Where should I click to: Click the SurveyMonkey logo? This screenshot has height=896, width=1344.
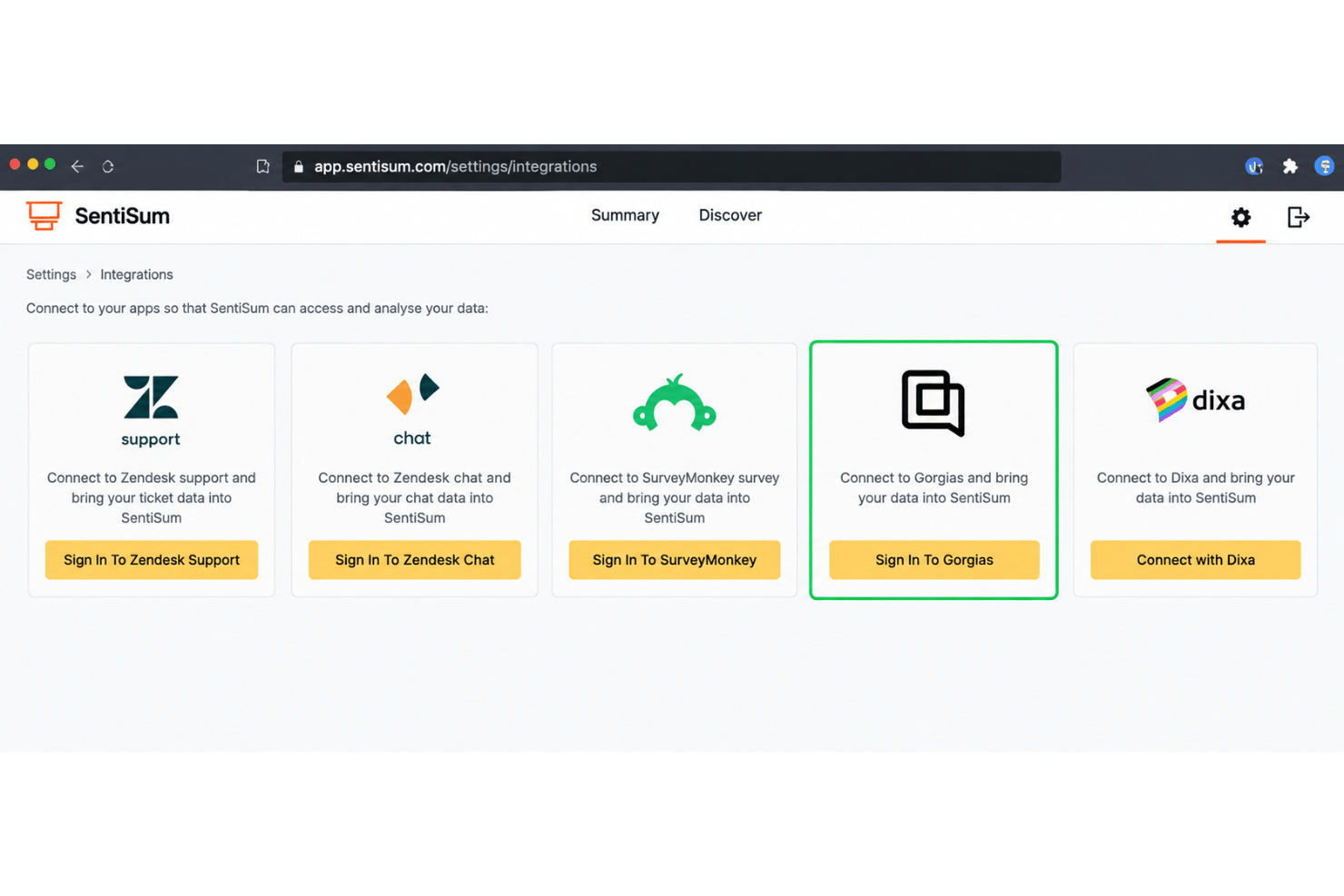[675, 402]
